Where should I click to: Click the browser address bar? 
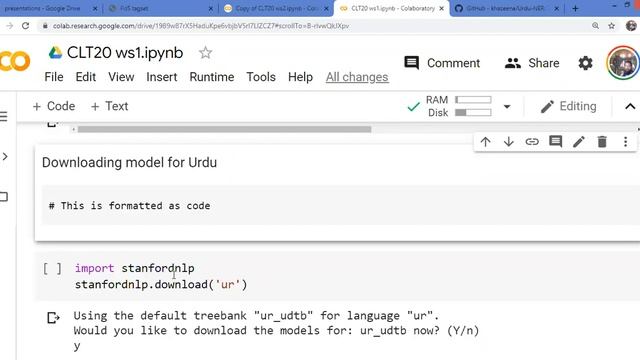click(x=314, y=26)
